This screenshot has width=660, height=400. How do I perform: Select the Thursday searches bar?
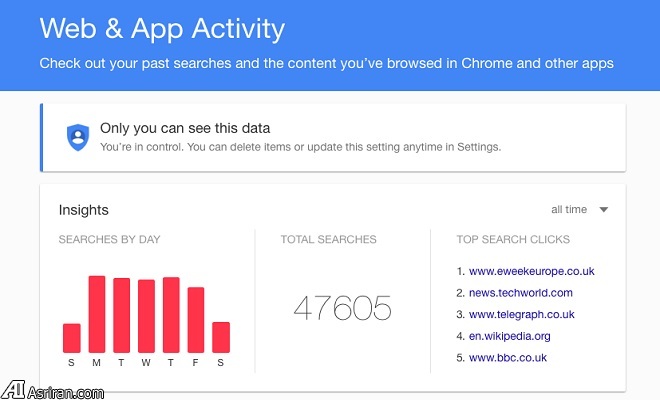point(171,315)
